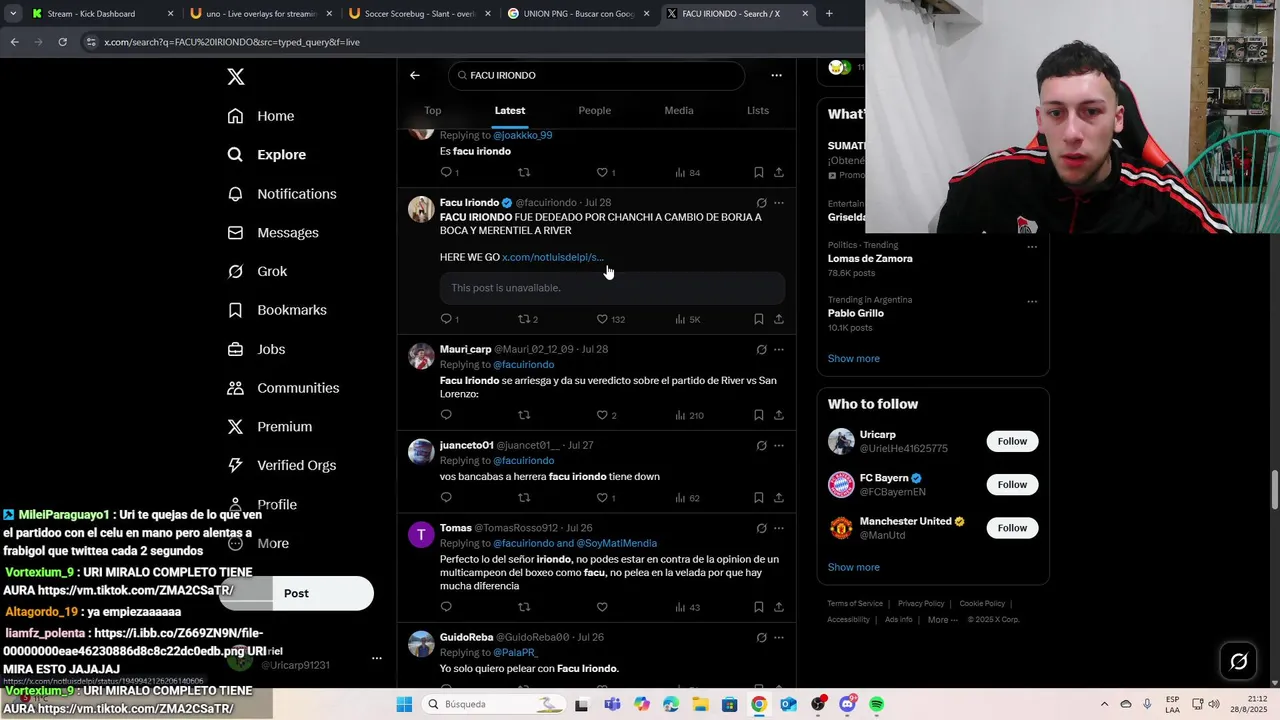Image resolution: width=1280 pixels, height=720 pixels.
Task: Like Mauri_carp's post with 2 likes
Action: [602, 415]
